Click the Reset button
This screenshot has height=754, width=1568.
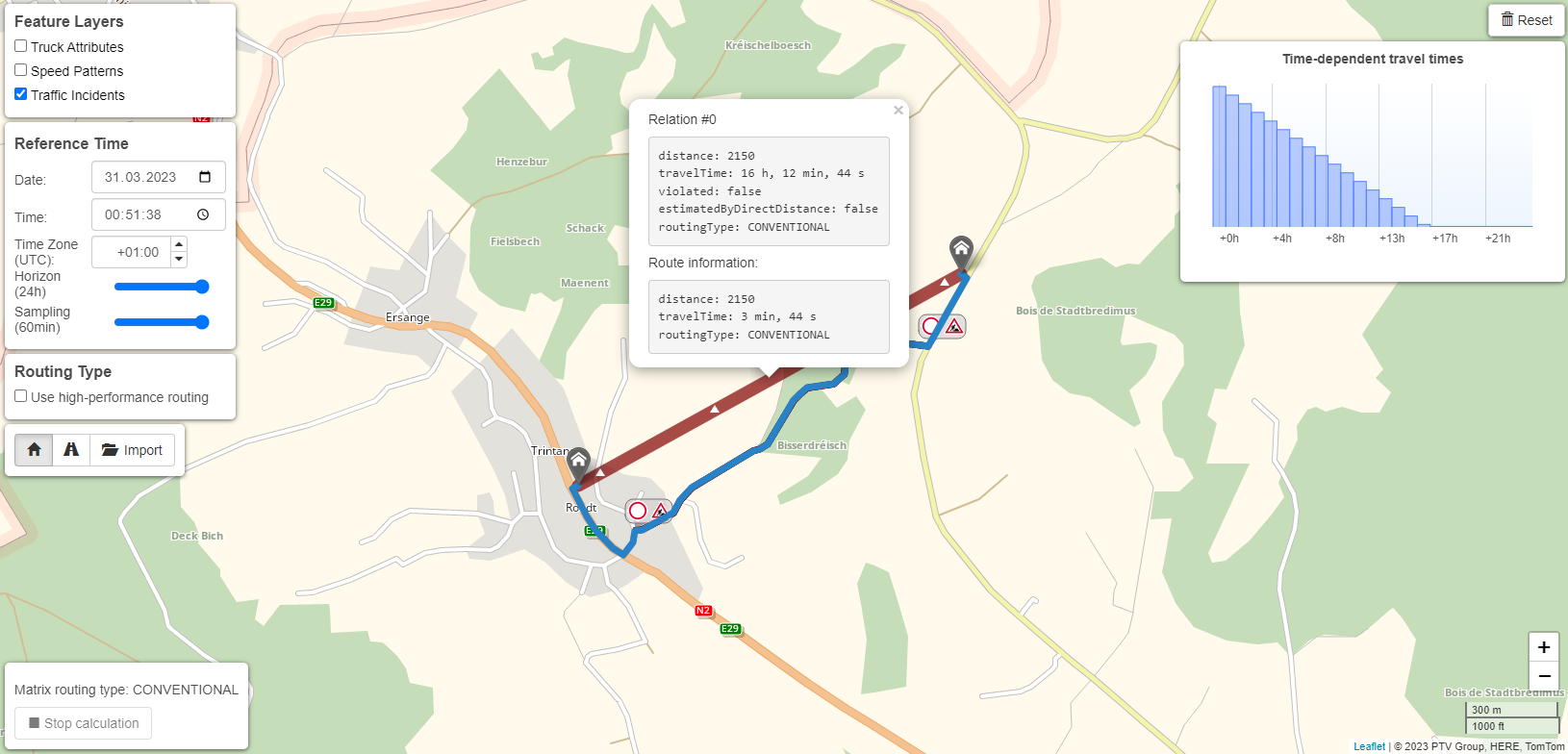[x=1527, y=20]
